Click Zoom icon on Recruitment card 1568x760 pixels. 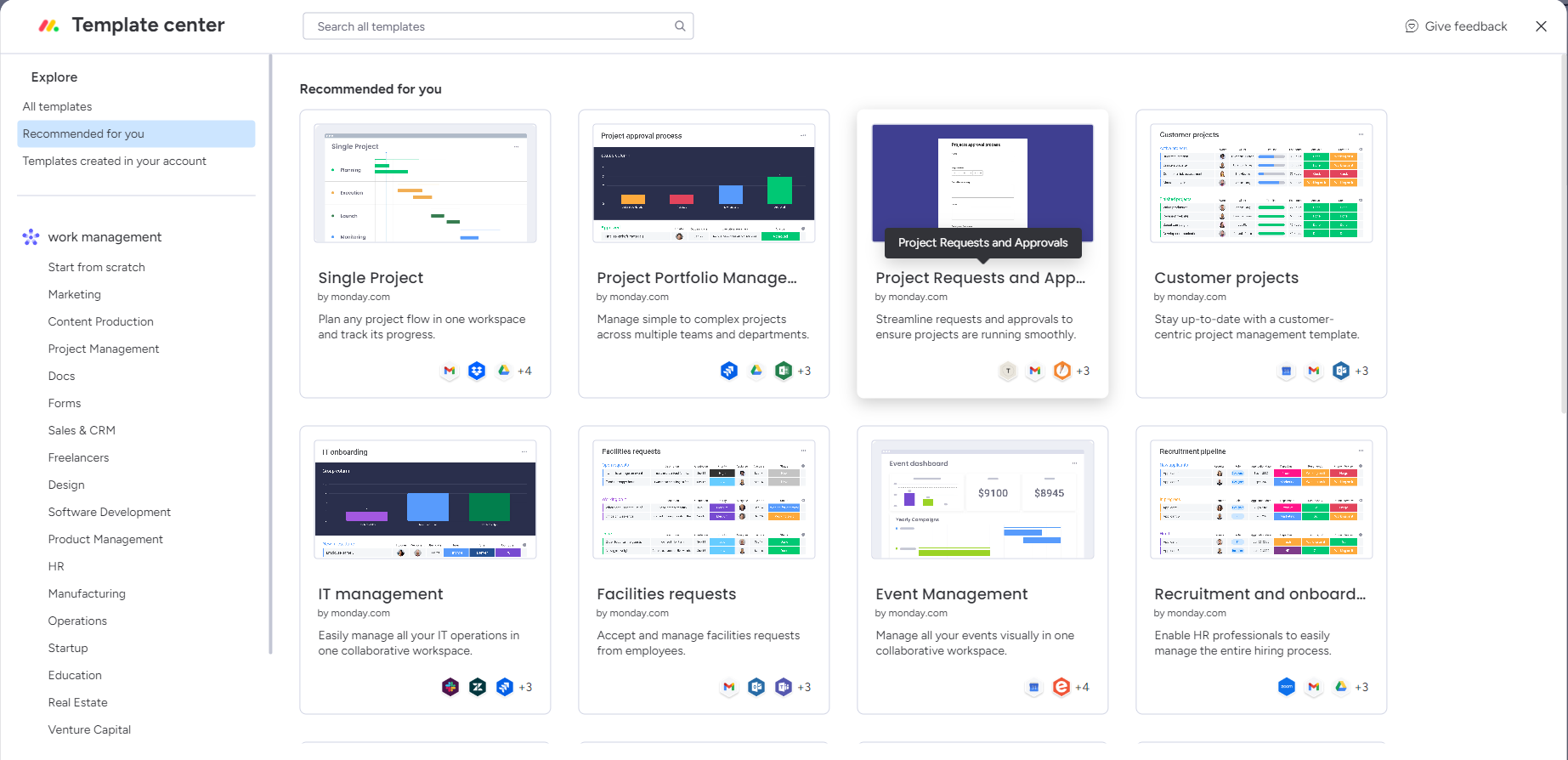(1287, 687)
